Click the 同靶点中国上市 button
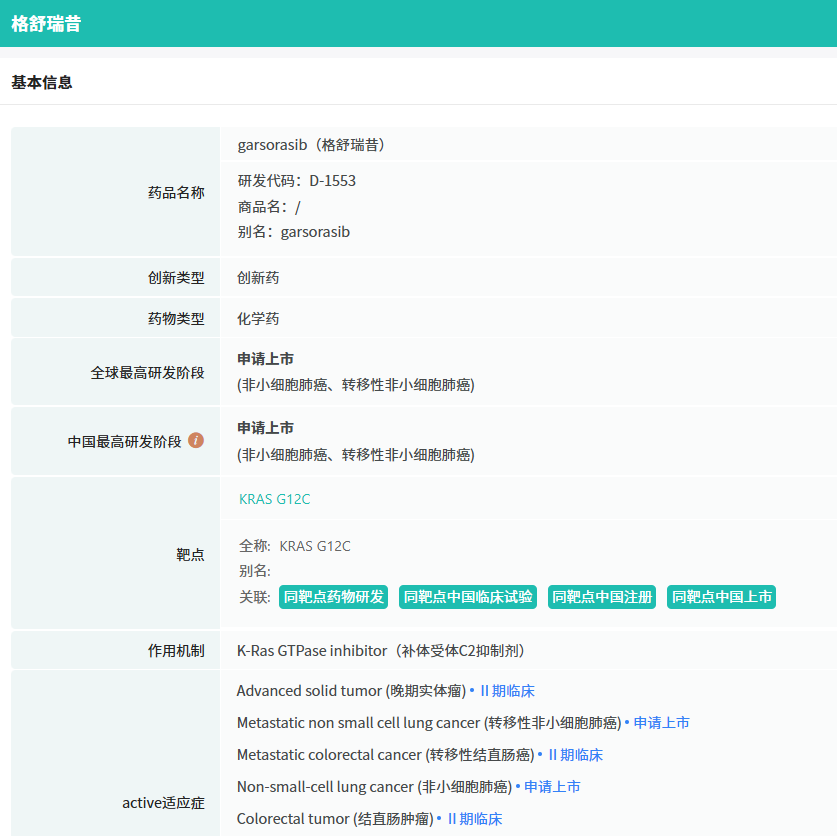This screenshot has height=836, width=837. 721,597
